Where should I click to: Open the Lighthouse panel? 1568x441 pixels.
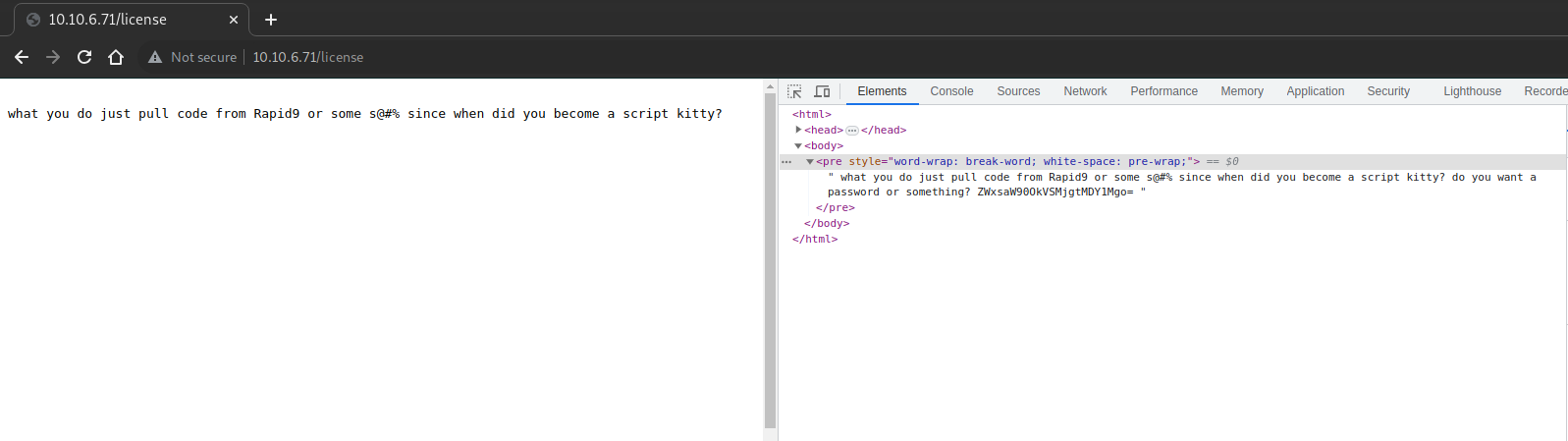[x=1472, y=91]
